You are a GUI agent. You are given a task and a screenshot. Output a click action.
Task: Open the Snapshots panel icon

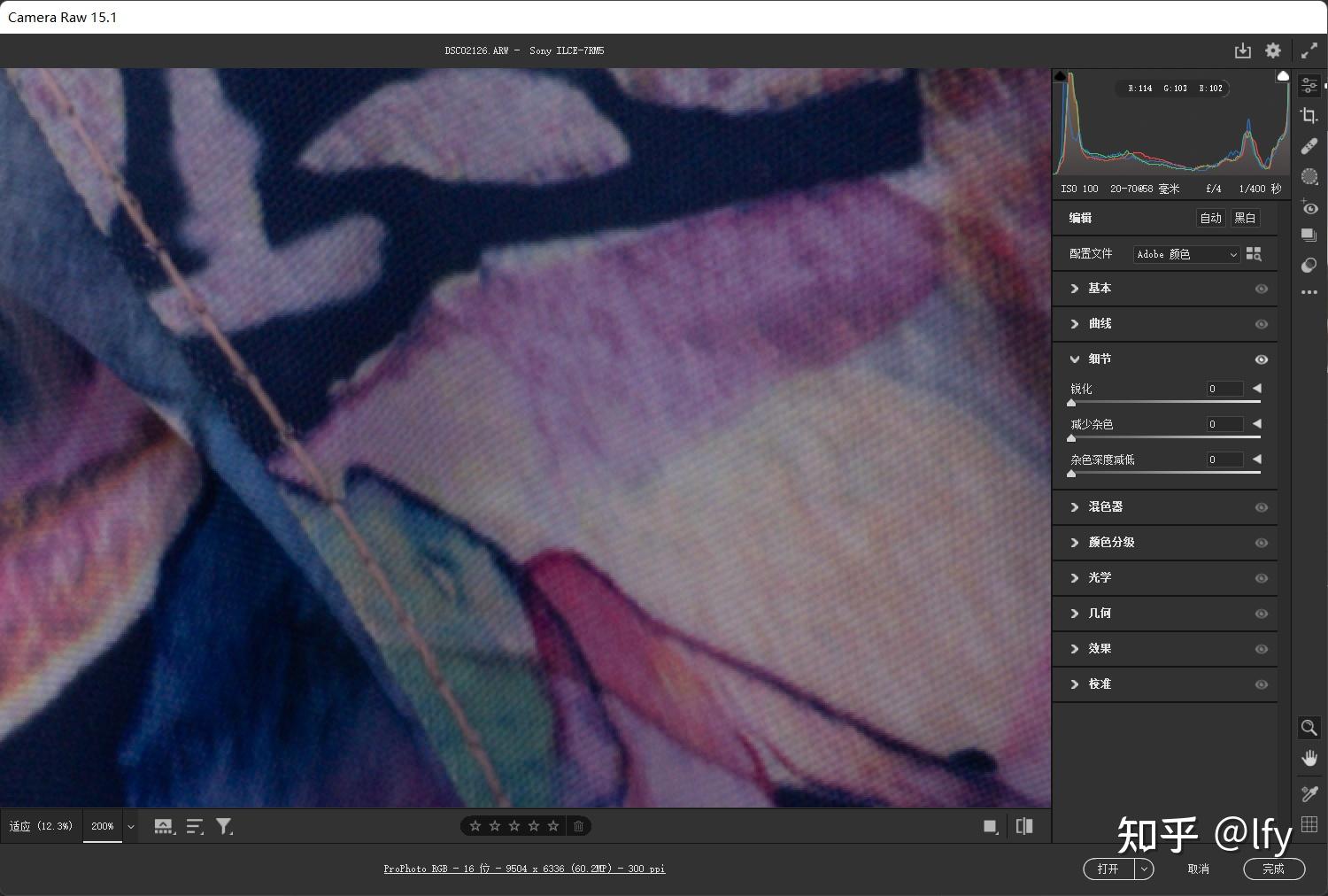click(1309, 235)
